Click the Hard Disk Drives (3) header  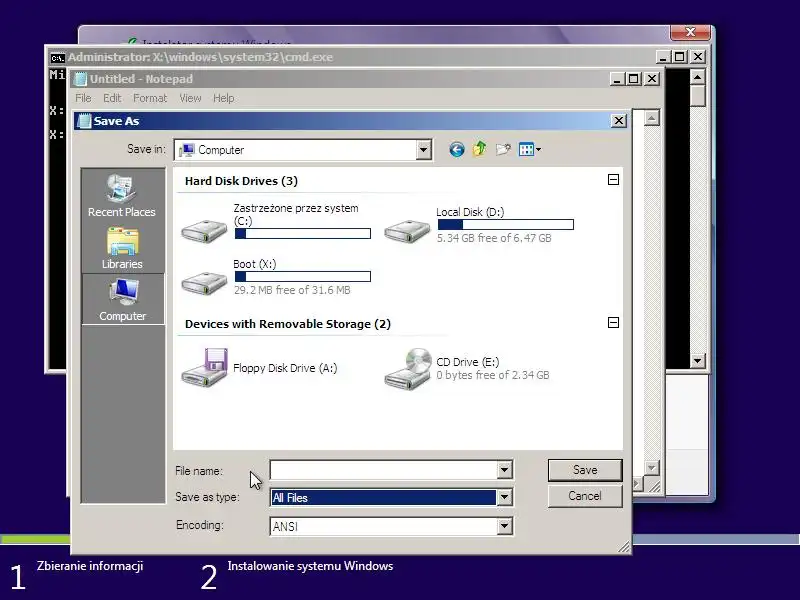point(241,181)
